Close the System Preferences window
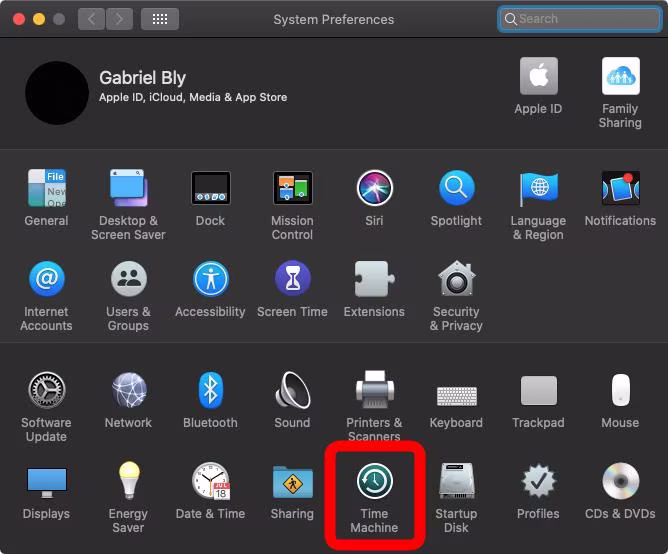Viewport: 668px width, 554px height. [19, 19]
